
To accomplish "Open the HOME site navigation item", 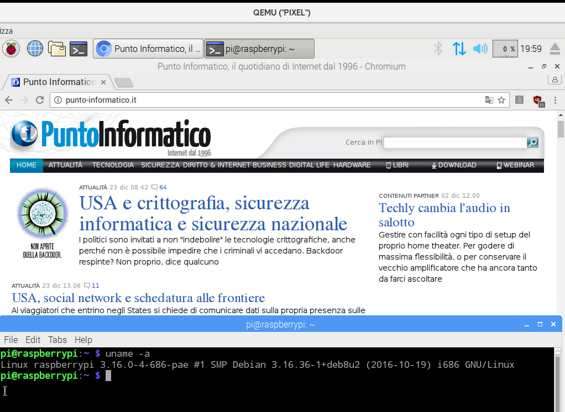I will click(x=26, y=165).
